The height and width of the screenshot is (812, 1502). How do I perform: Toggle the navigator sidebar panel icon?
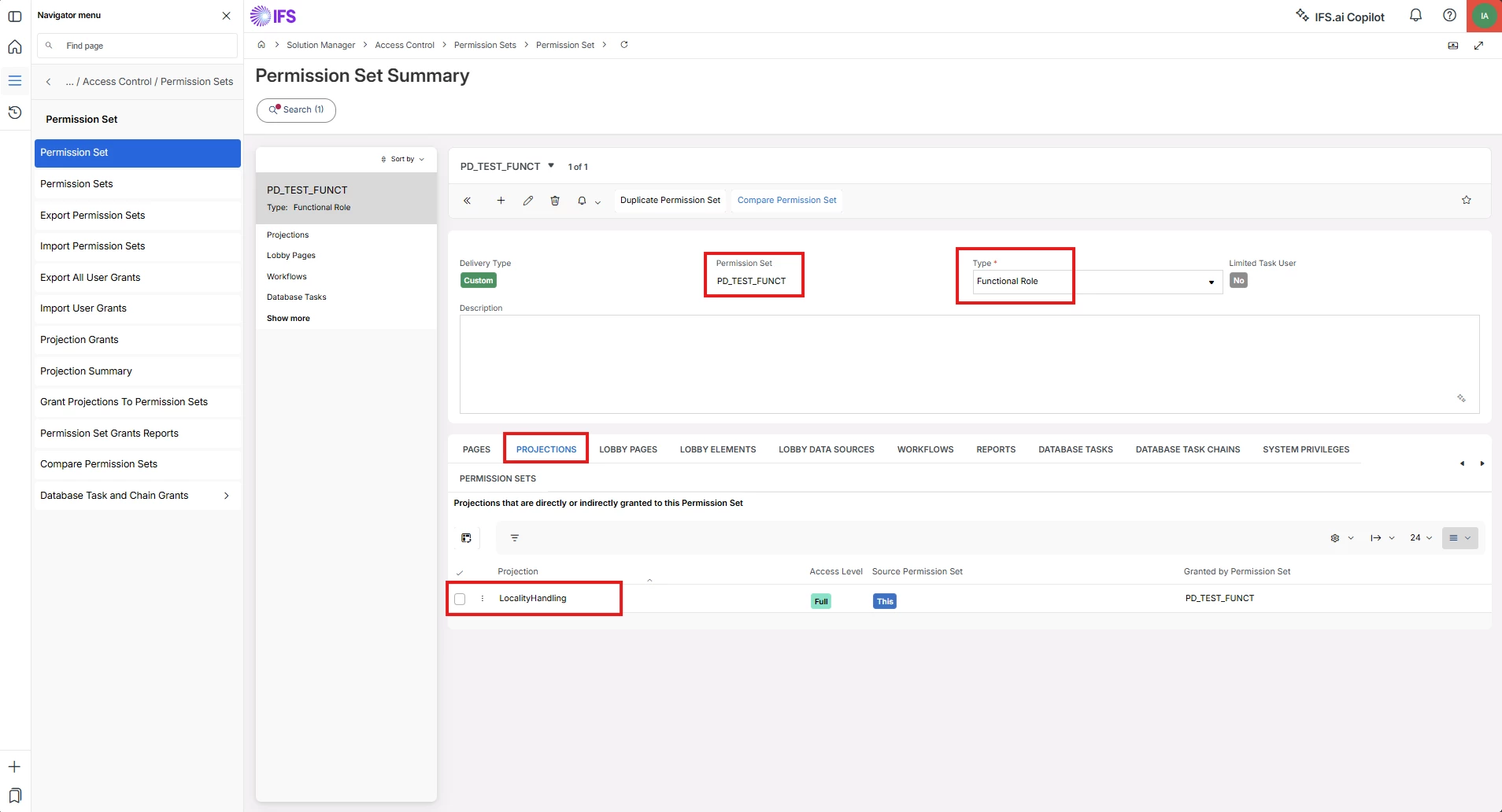point(15,16)
